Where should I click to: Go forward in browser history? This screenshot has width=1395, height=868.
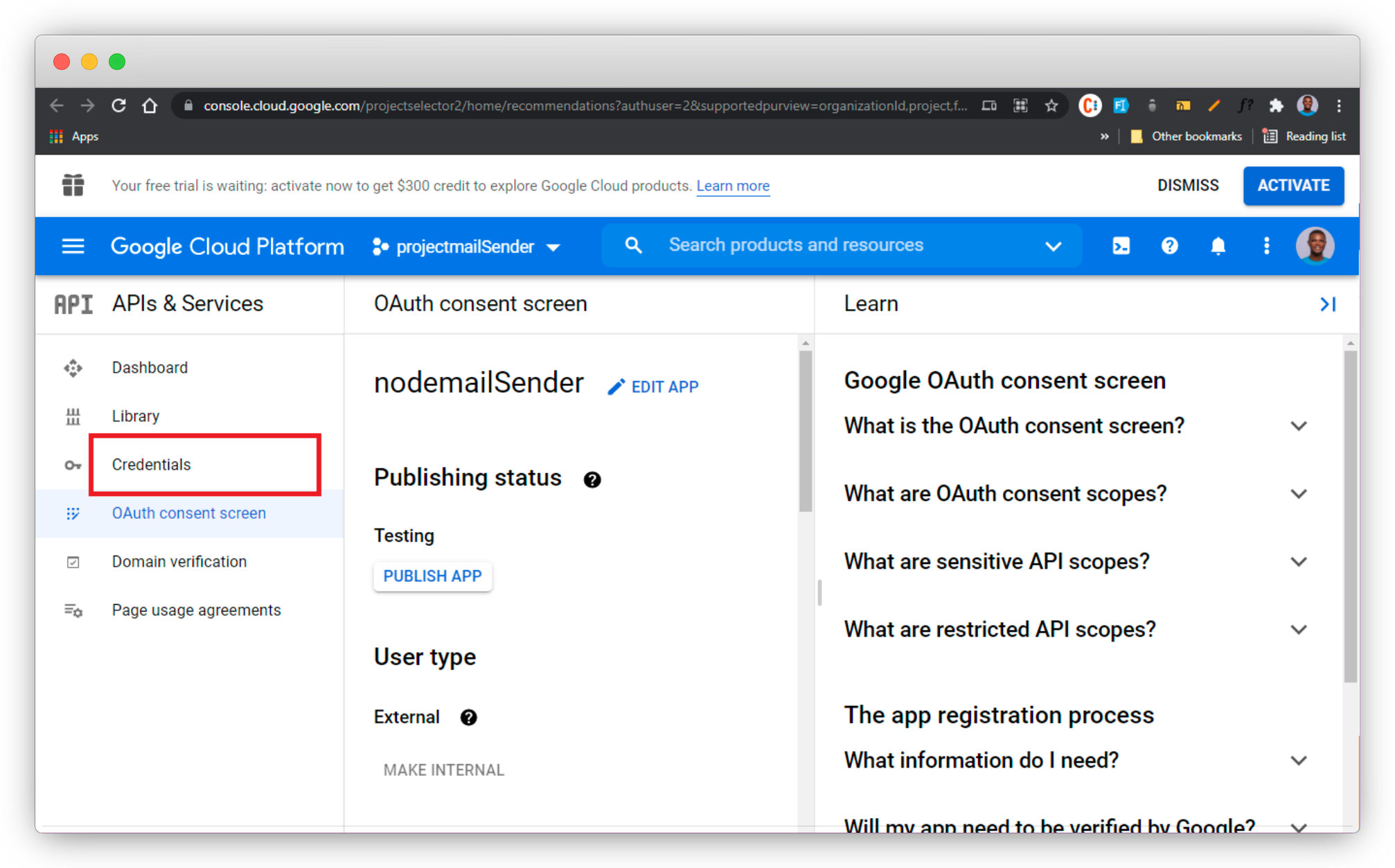(87, 105)
